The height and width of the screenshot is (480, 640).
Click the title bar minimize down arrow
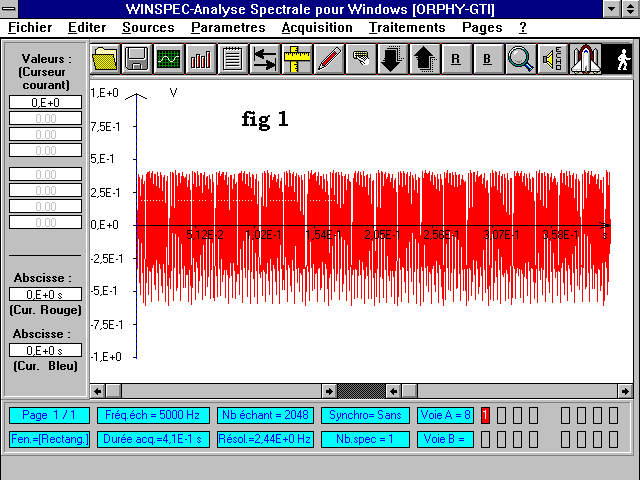coord(611,9)
